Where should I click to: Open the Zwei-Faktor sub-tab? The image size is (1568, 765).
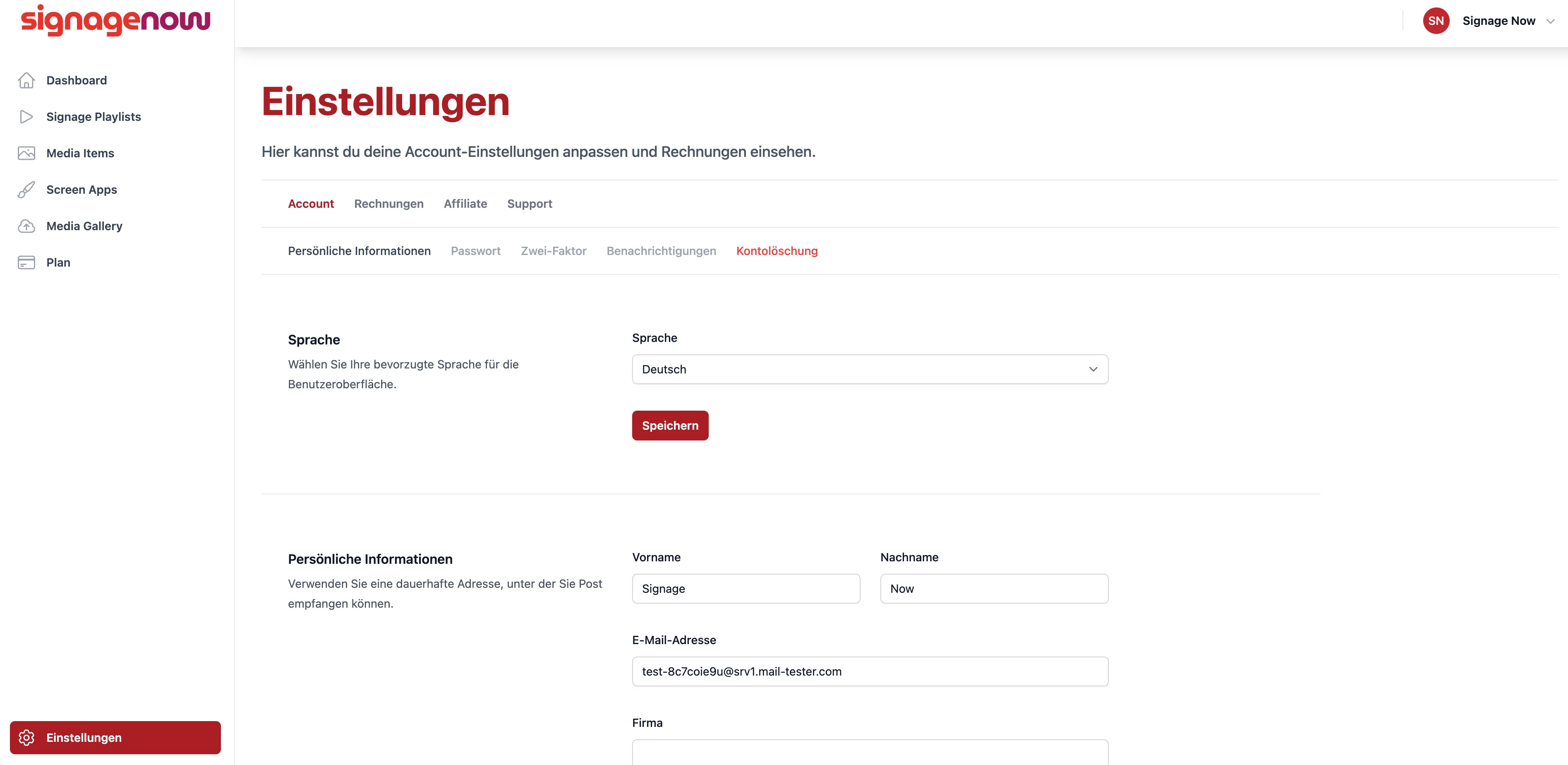tap(553, 251)
